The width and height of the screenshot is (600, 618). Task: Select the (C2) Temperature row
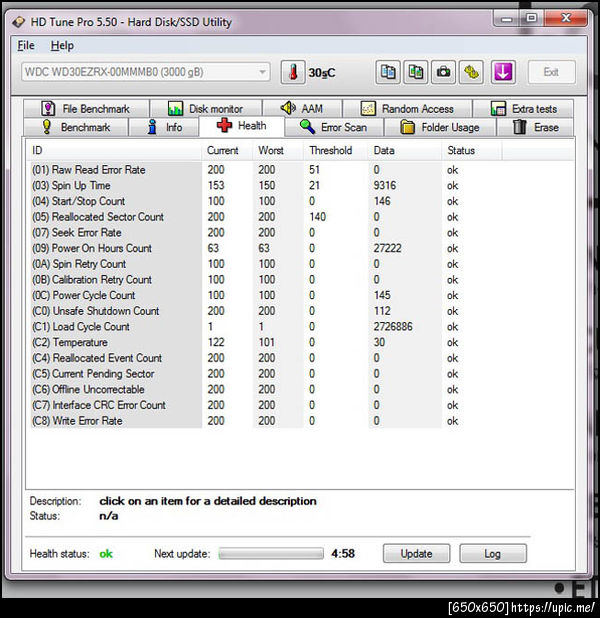(302, 343)
